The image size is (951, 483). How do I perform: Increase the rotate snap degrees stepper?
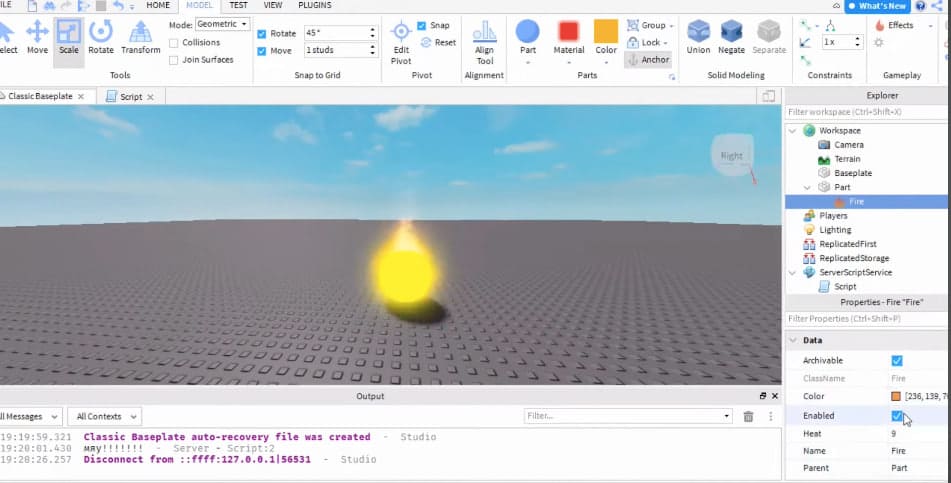coord(372,30)
